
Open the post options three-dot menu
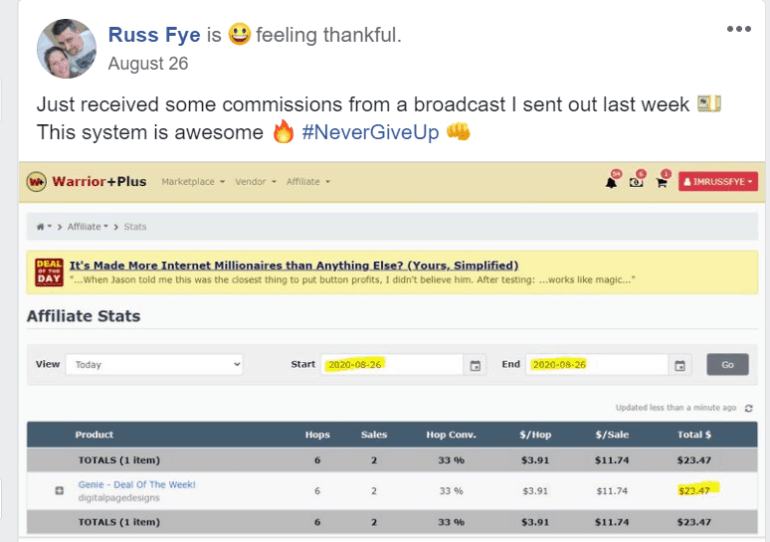pyautogui.click(x=739, y=29)
